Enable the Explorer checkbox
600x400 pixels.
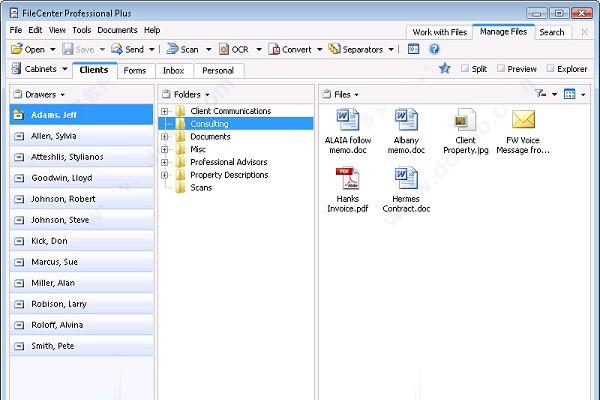coord(550,68)
